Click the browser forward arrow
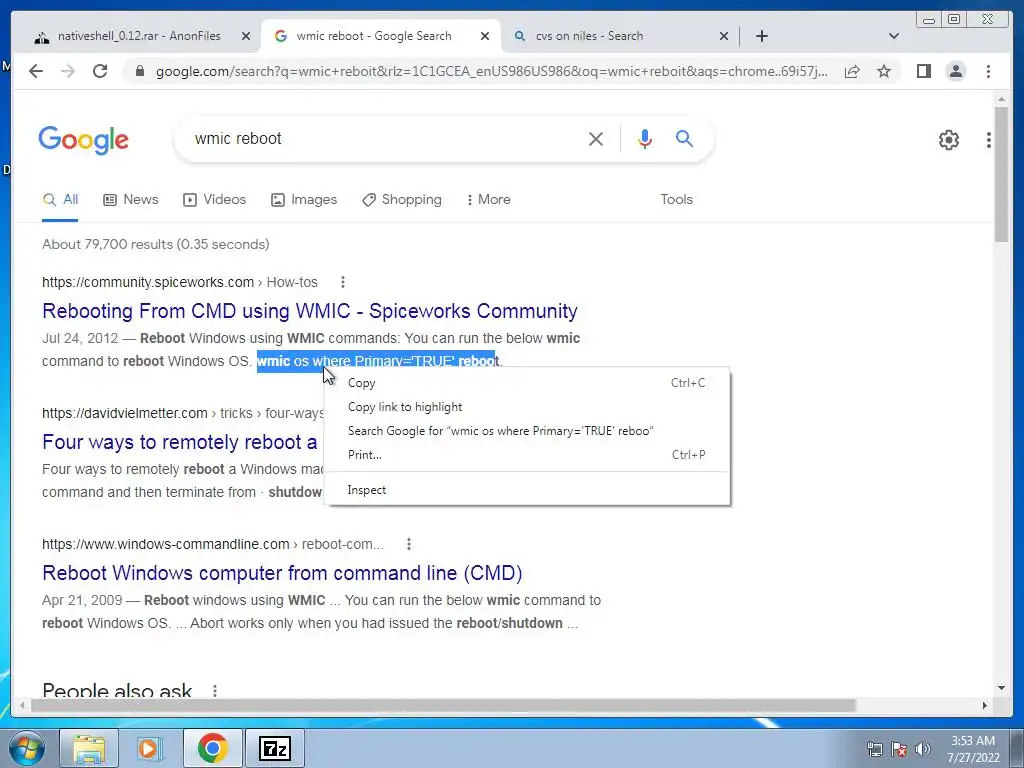Viewport: 1024px width, 768px height. click(x=68, y=71)
